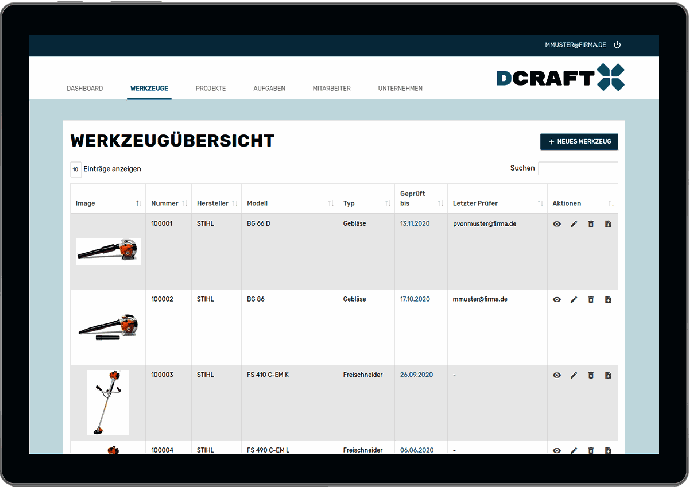Delete tool 100004 with trash icon
The width and height of the screenshot is (690, 487).
tap(591, 450)
